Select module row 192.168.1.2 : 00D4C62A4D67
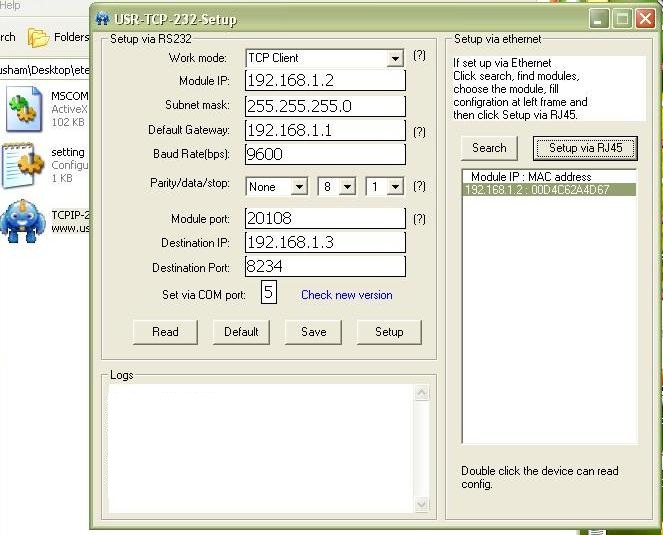Viewport: 663px width, 535px height. 549,189
